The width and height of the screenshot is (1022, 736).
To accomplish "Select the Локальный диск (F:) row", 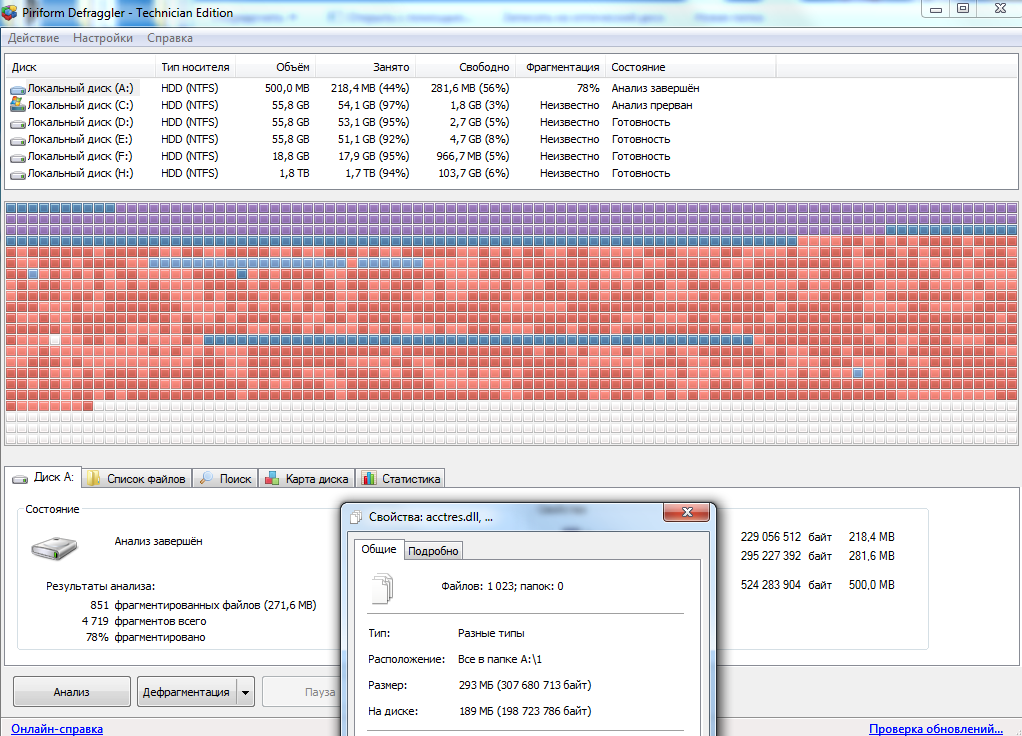I will [x=391, y=156].
